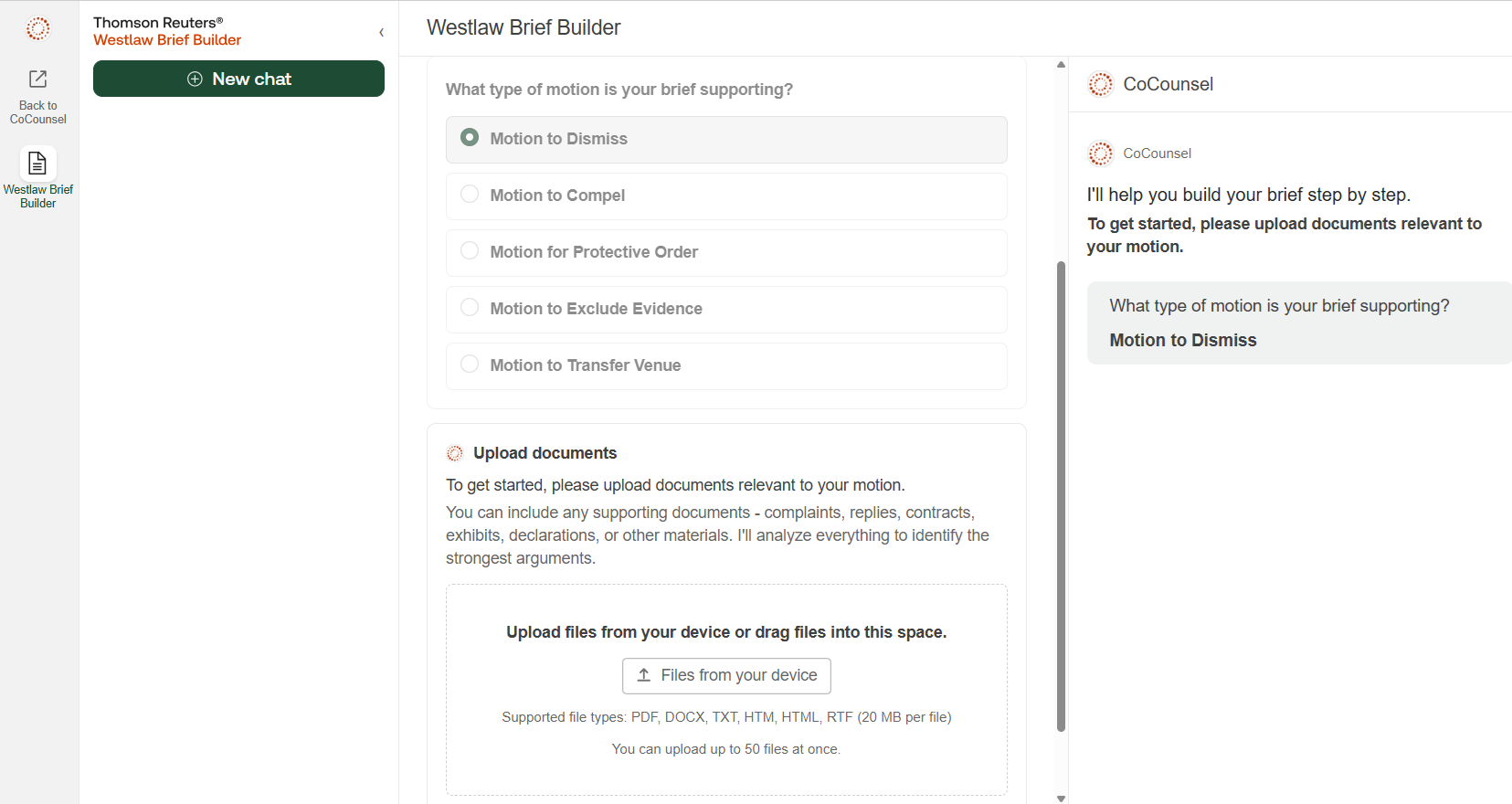Click Files from your device button
The height and width of the screenshot is (804, 1512).
click(x=726, y=675)
